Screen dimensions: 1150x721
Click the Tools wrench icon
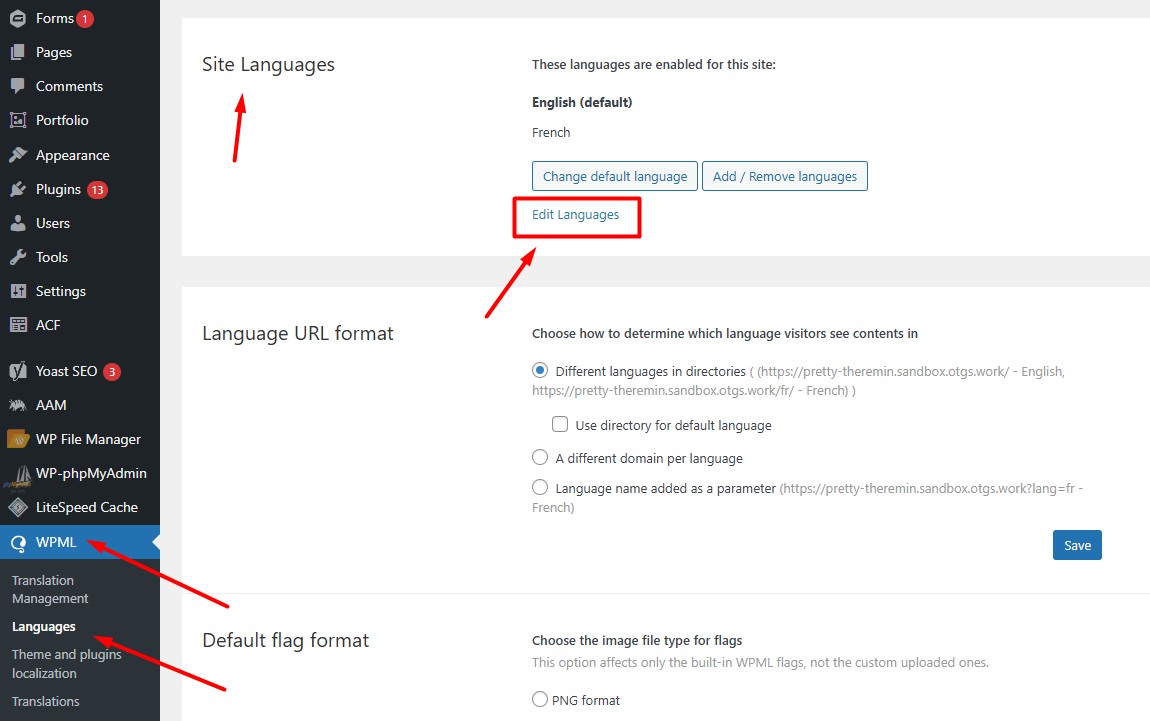point(18,257)
